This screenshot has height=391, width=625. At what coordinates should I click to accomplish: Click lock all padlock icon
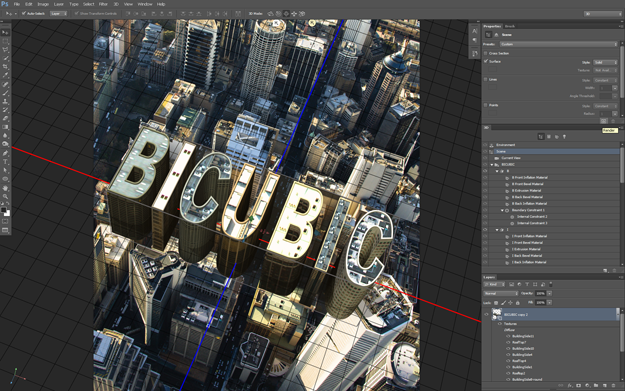pyautogui.click(x=517, y=303)
